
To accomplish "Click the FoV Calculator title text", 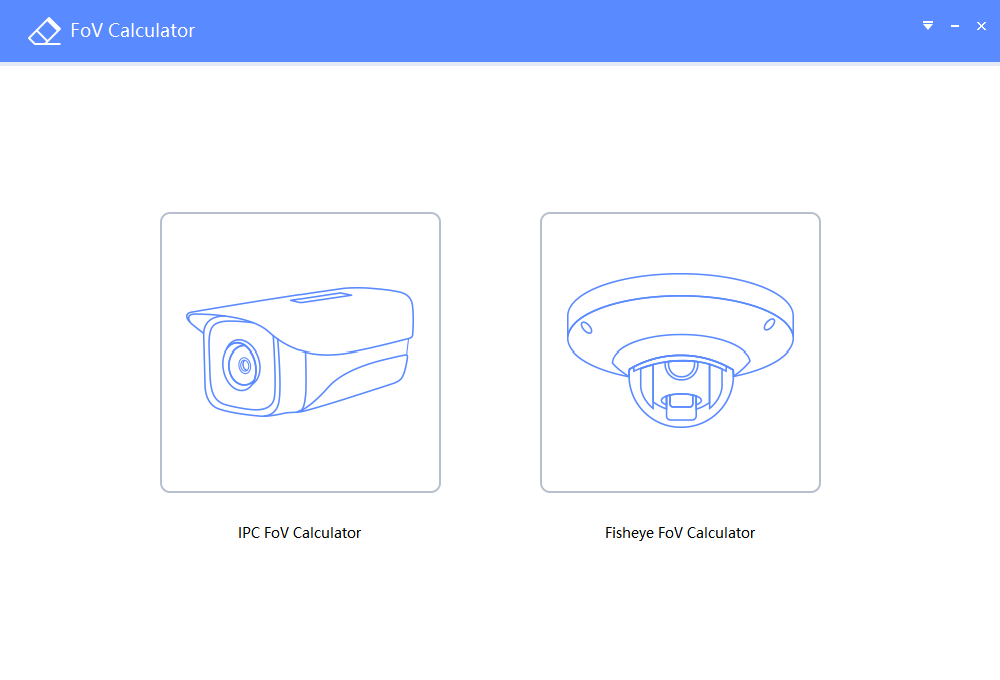I will 133,31.
